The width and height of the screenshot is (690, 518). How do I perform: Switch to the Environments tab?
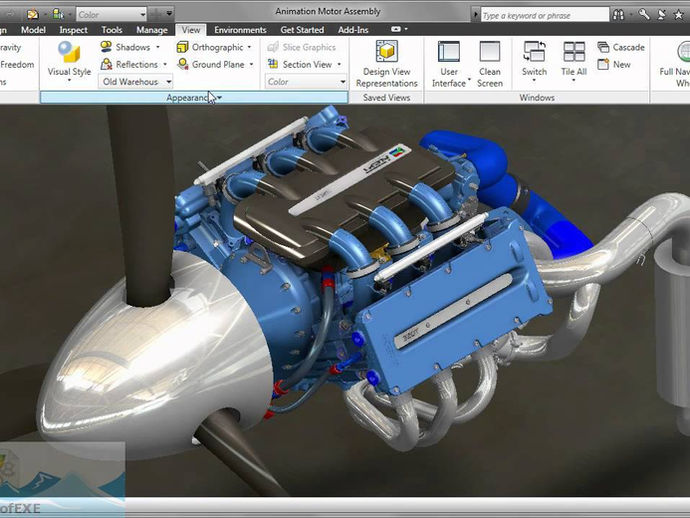click(240, 30)
